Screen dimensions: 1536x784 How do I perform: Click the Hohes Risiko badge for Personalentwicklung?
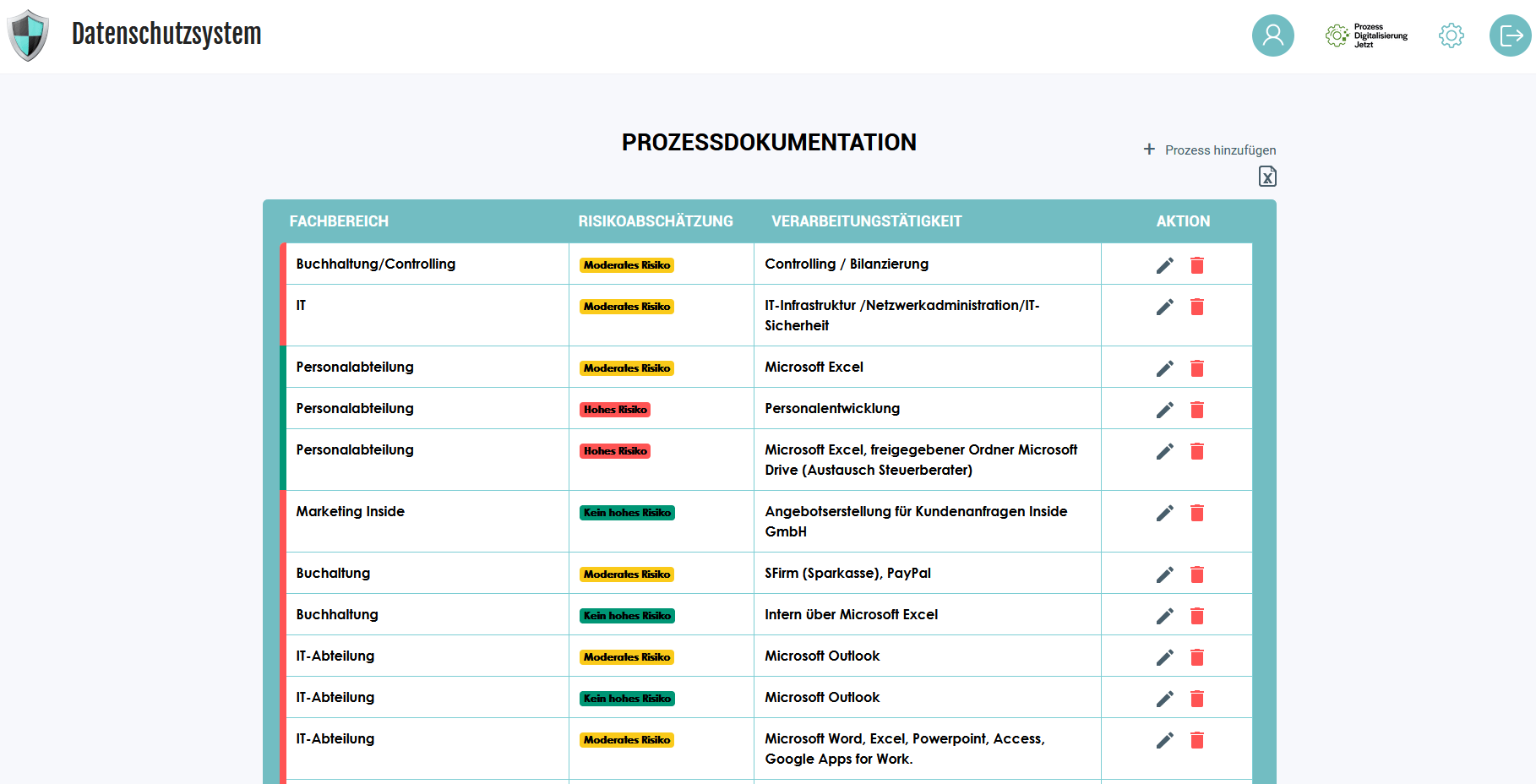click(x=615, y=410)
